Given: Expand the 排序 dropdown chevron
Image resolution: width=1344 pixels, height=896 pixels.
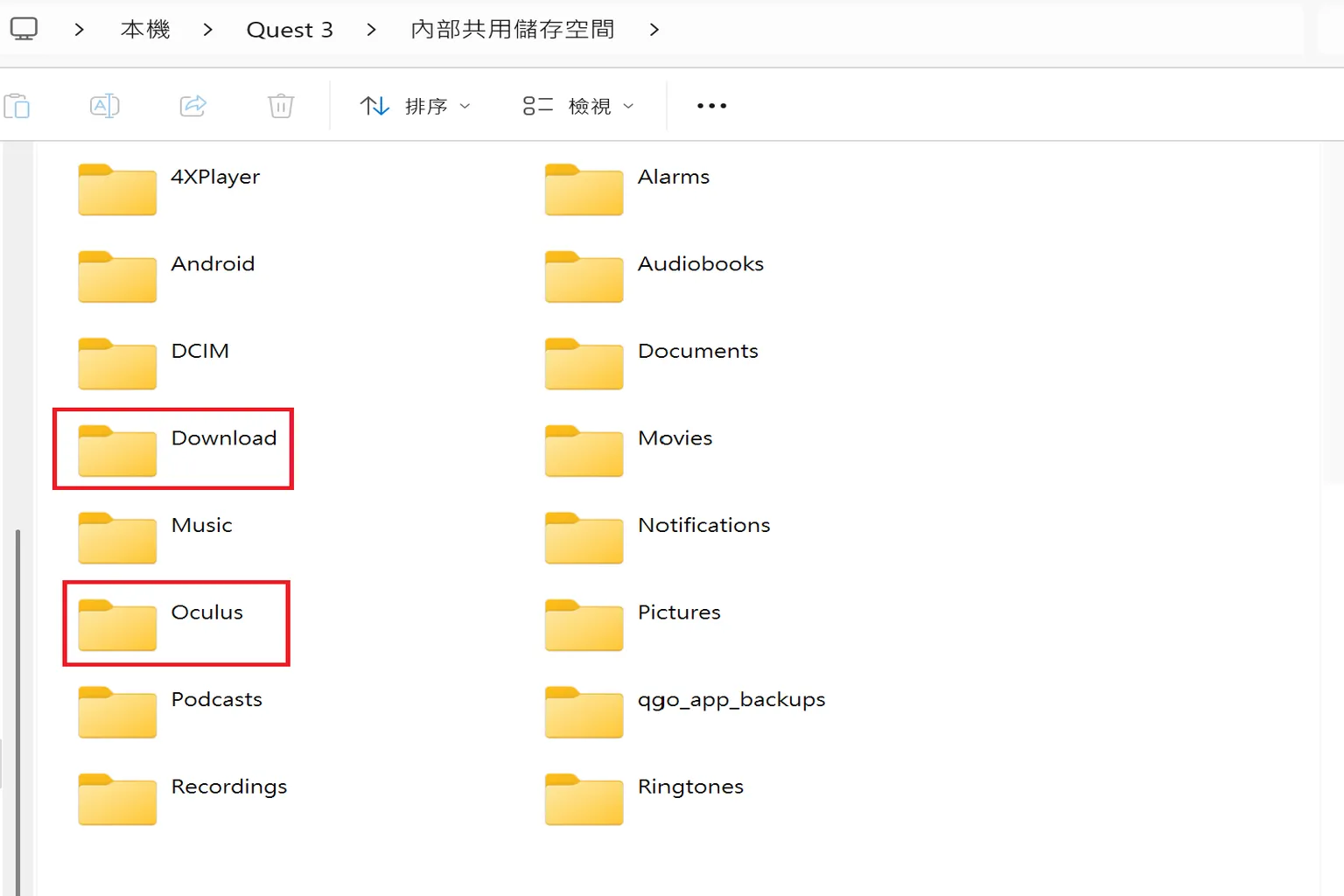Looking at the screenshot, I should coord(465,107).
